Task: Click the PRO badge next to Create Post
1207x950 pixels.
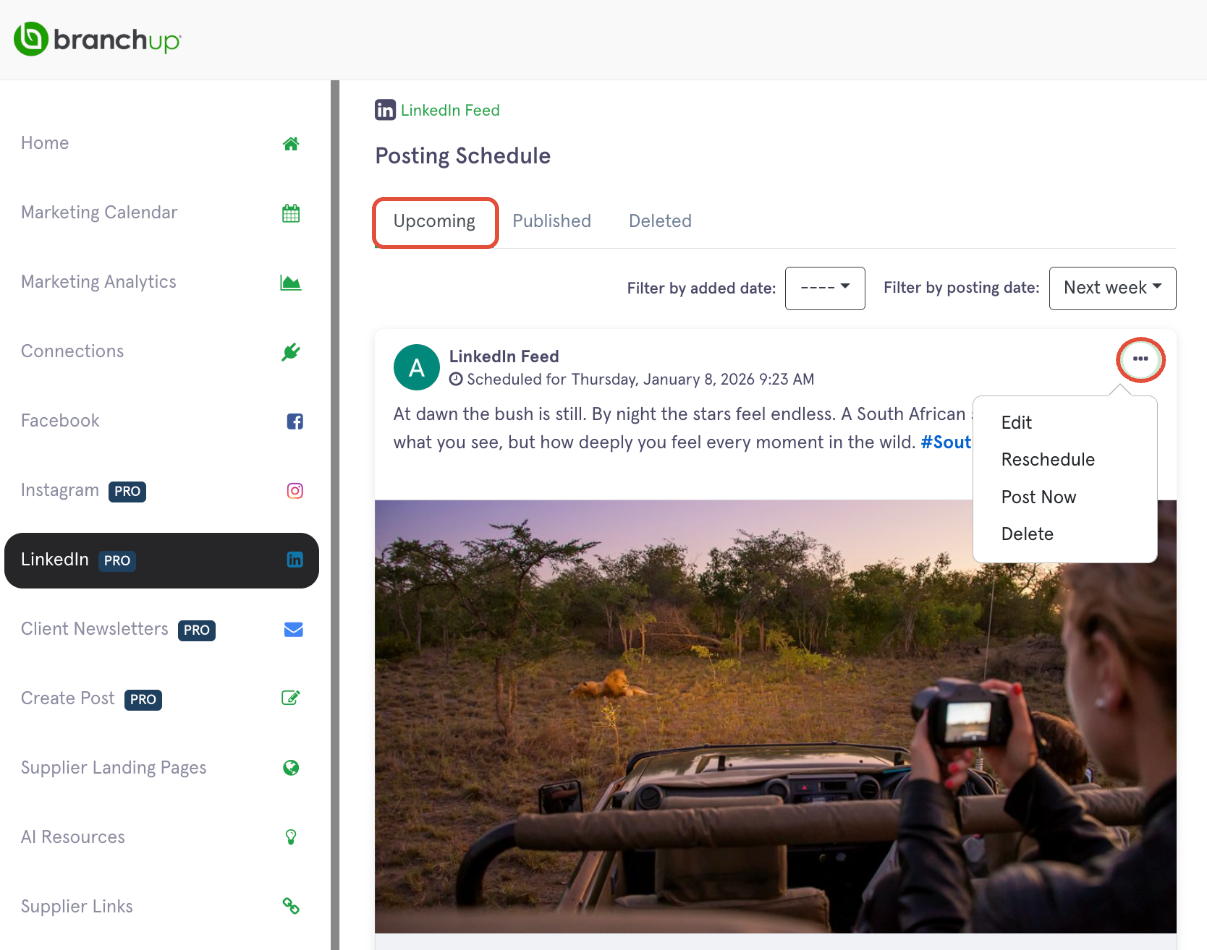Action: coord(143,699)
